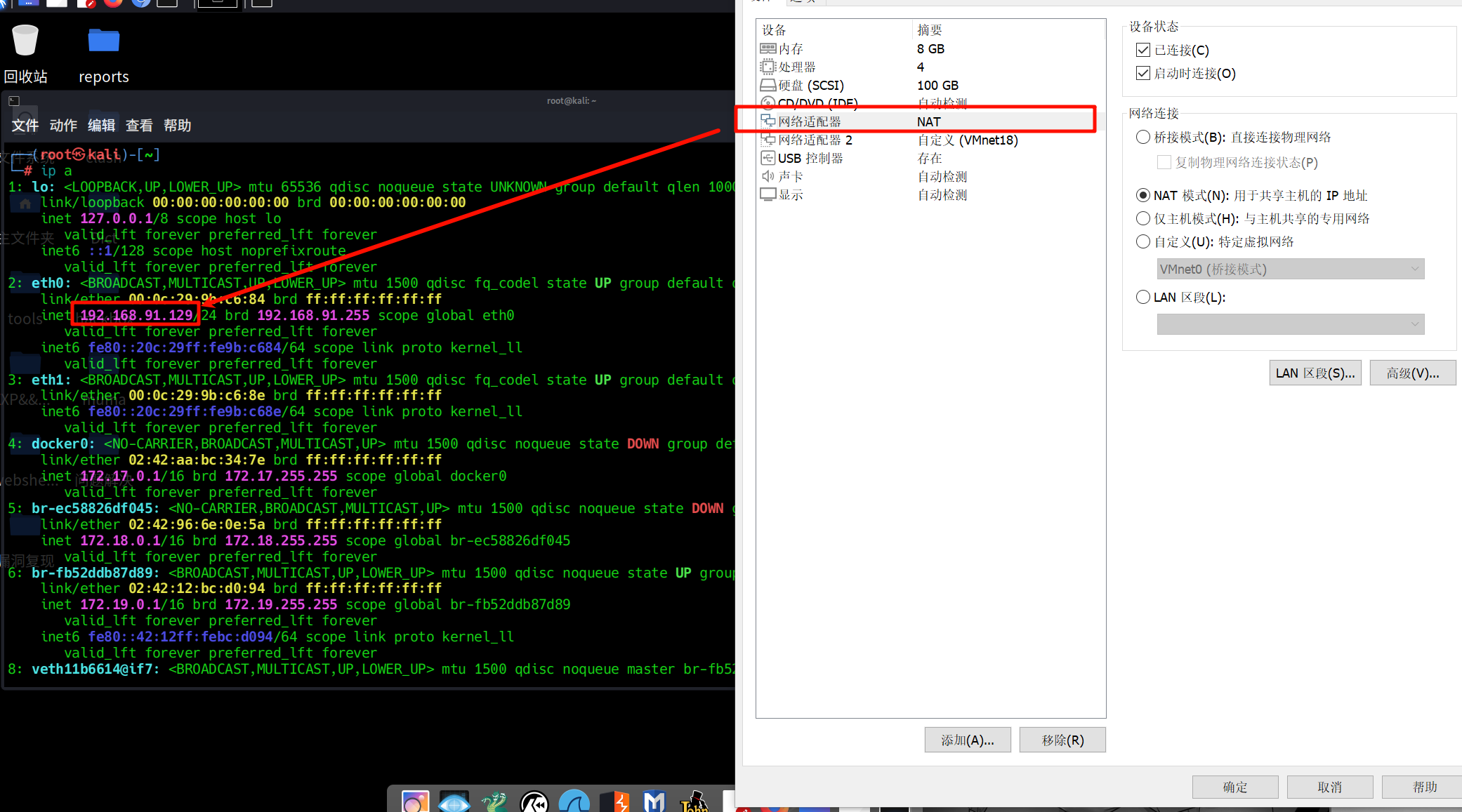This screenshot has width=1462, height=812.
Task: Click the 172.19.0.1 address in terminal
Action: coord(120,604)
